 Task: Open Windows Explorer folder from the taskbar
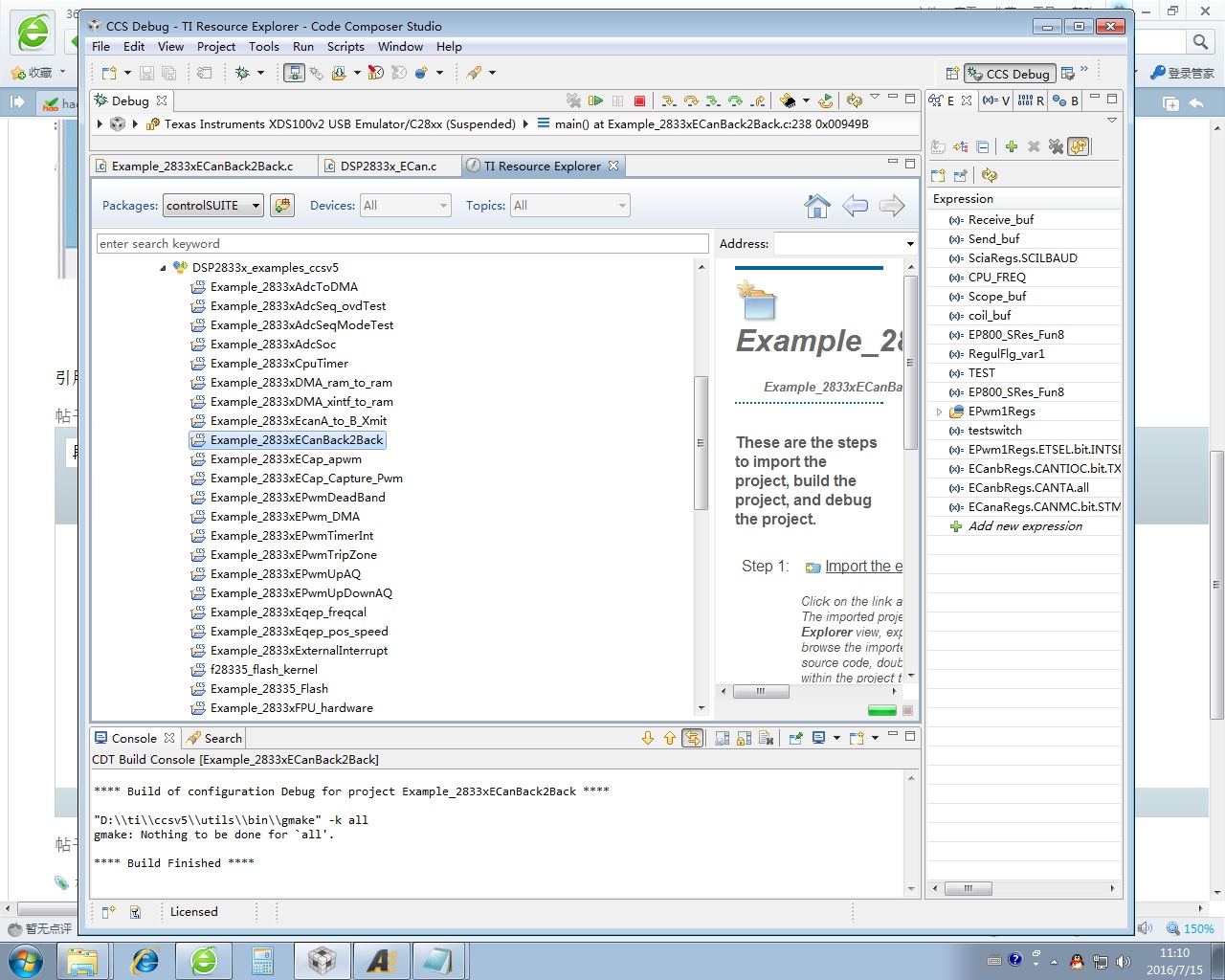pos(83,960)
